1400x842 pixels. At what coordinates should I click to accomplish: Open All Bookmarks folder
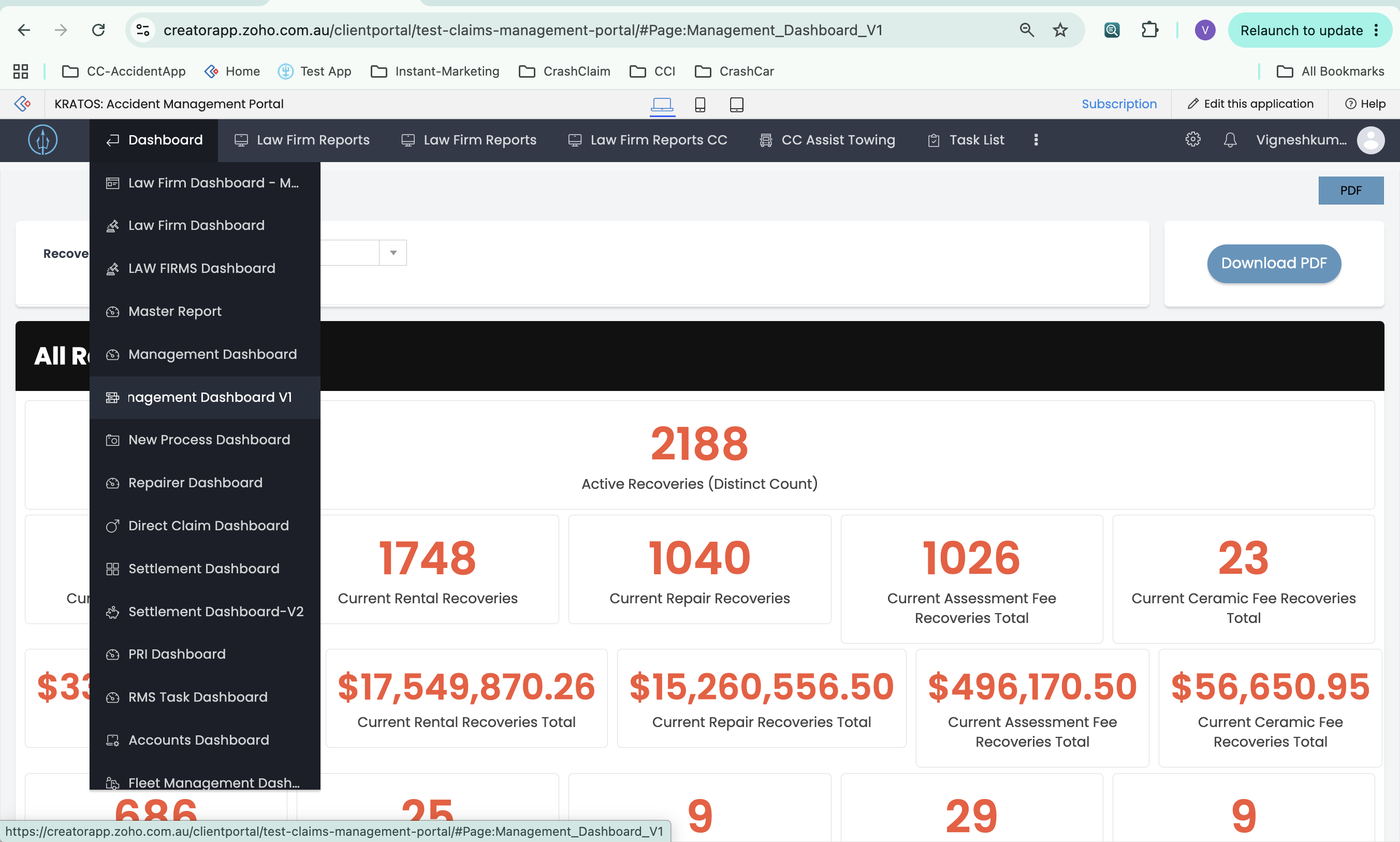coord(1330,71)
